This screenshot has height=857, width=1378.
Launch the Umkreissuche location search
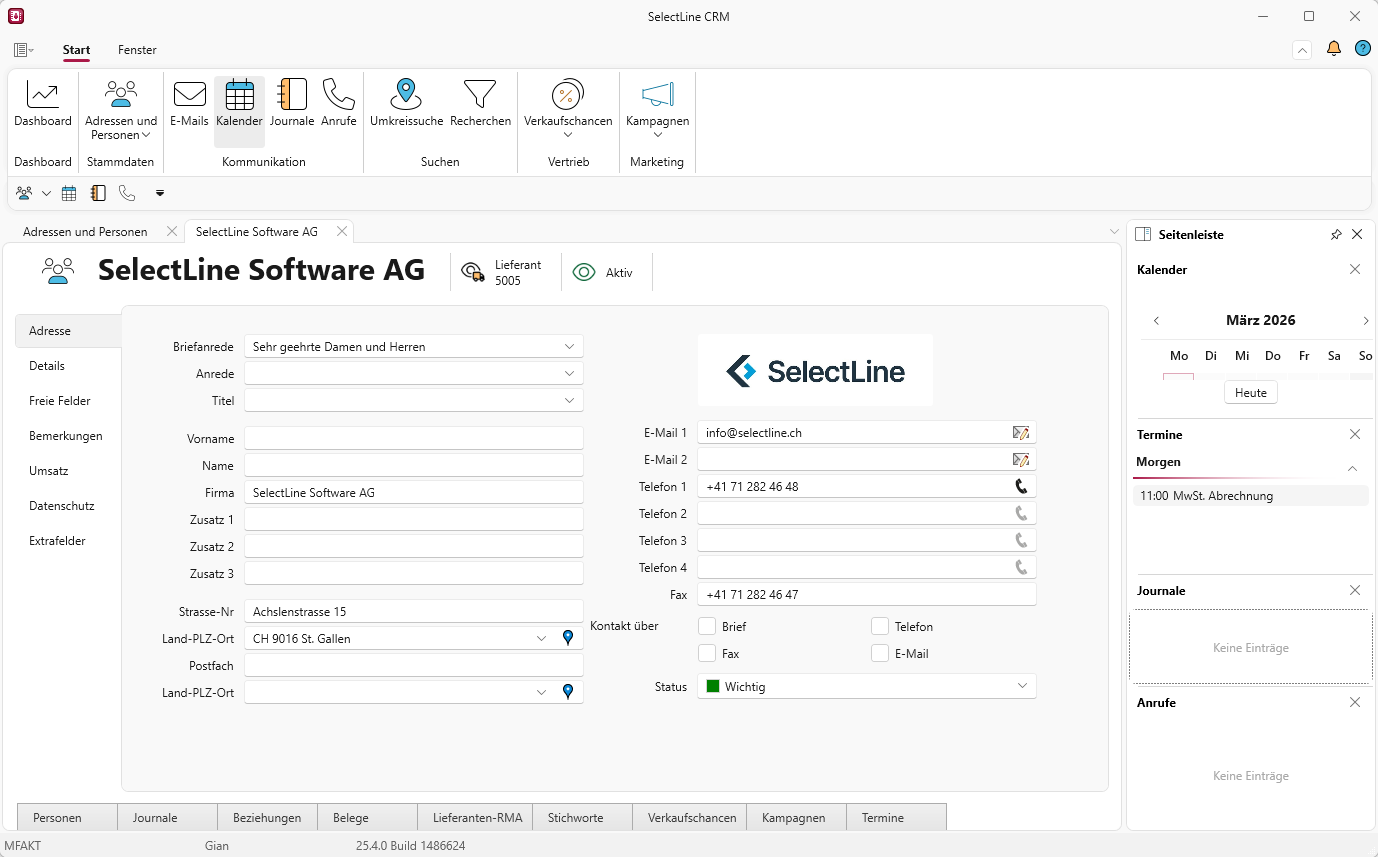pos(405,104)
